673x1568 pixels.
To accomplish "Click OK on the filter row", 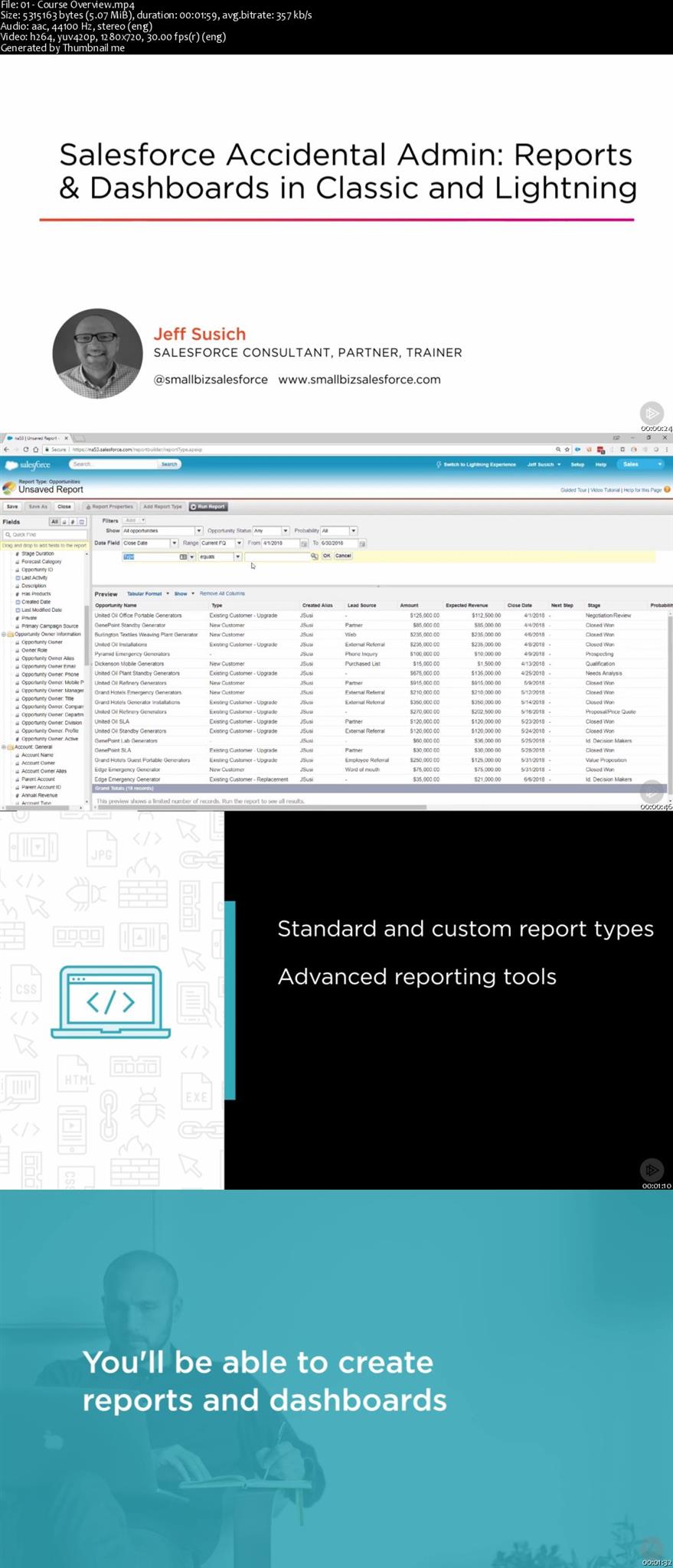I will pyautogui.click(x=326, y=556).
